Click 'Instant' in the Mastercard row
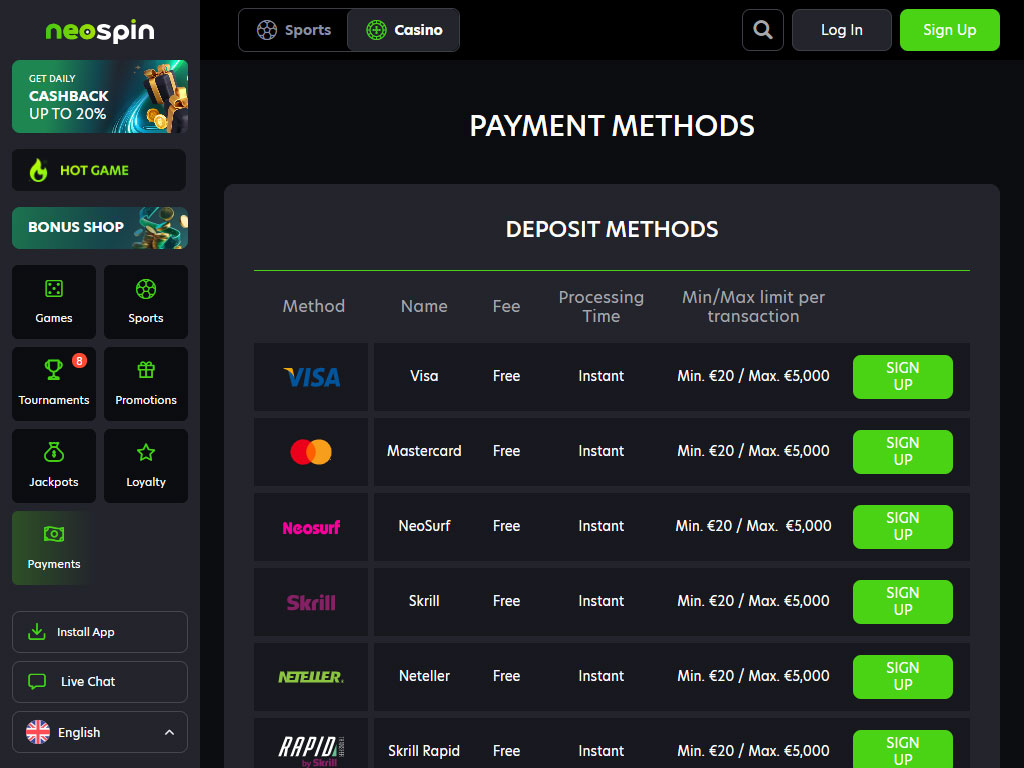Screen dimensions: 1024x768 pyautogui.click(x=601, y=451)
